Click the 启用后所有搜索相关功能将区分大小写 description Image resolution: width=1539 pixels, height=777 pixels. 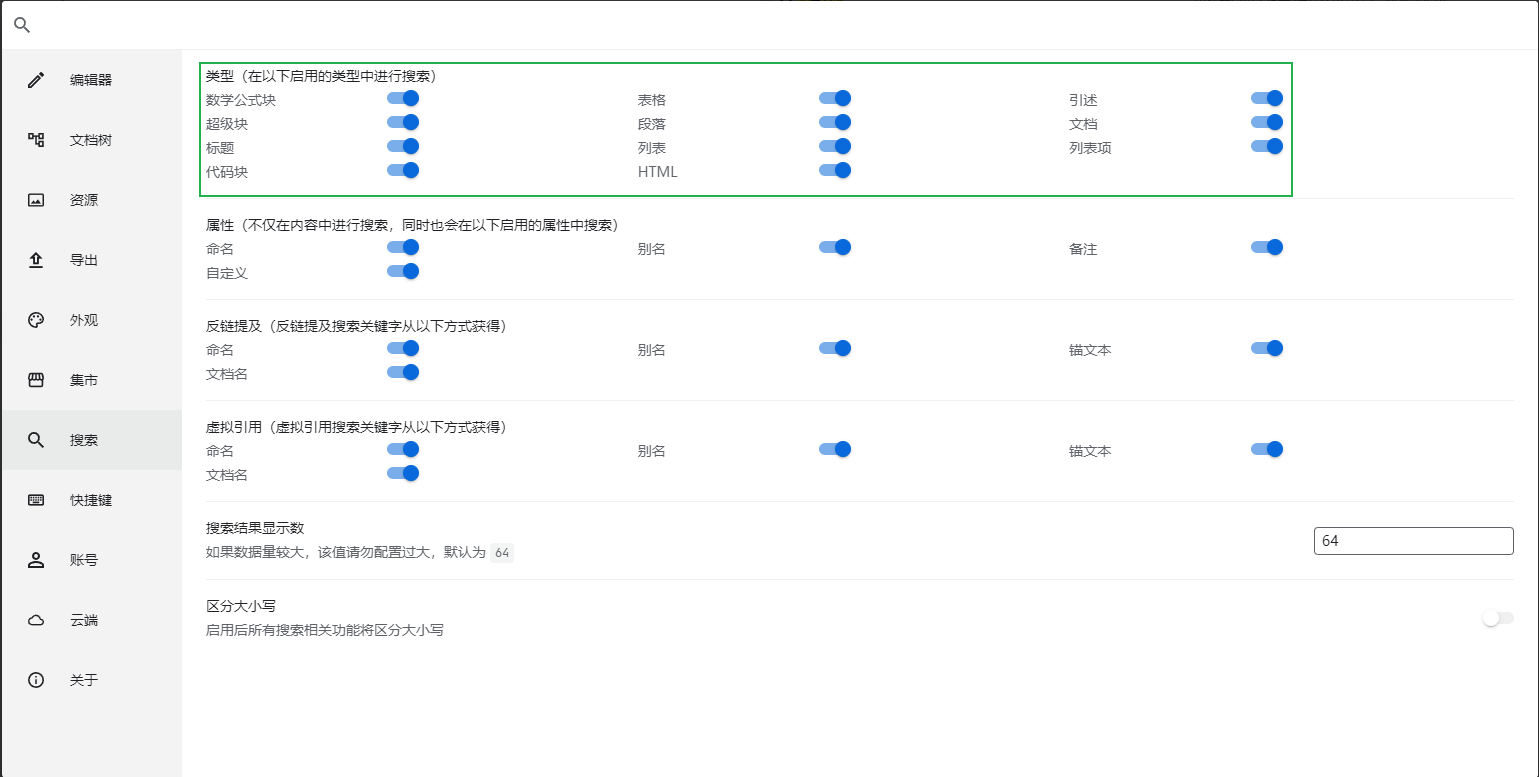pyautogui.click(x=325, y=631)
